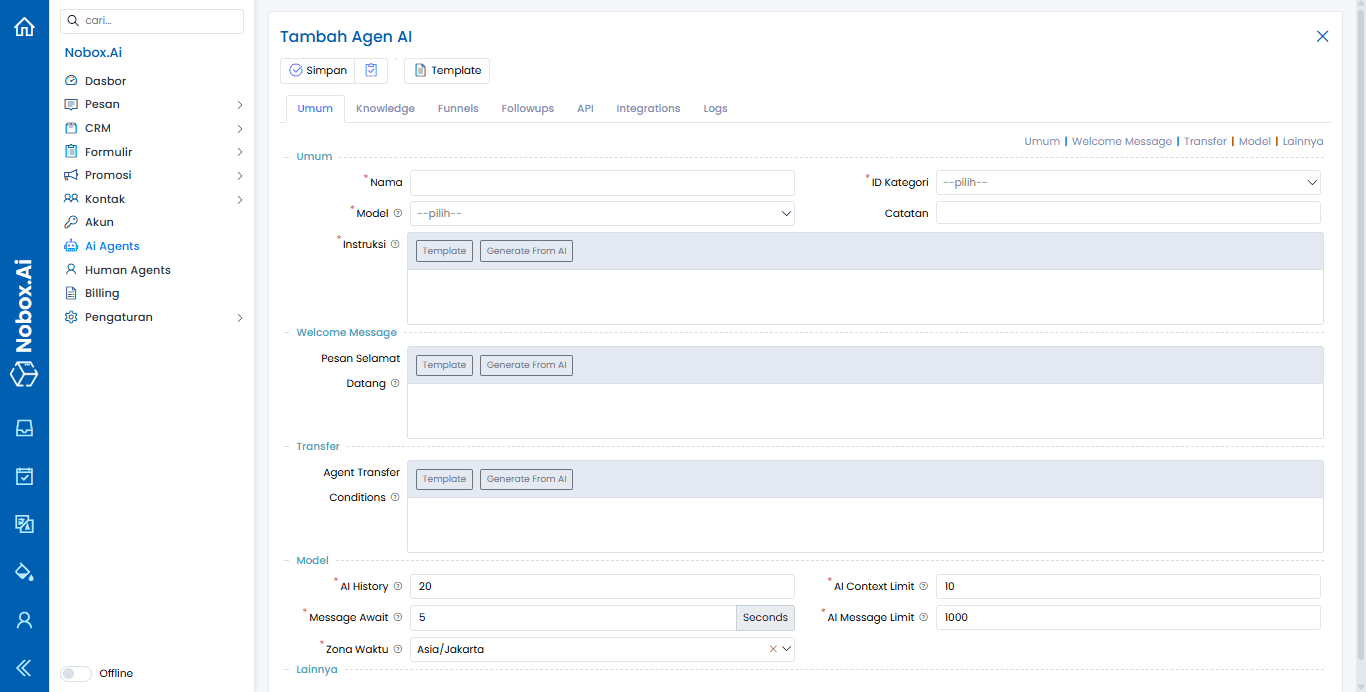Viewport: 1366px width, 692px height.
Task: Expand the Pengaturan menu item
Action: [x=150, y=317]
